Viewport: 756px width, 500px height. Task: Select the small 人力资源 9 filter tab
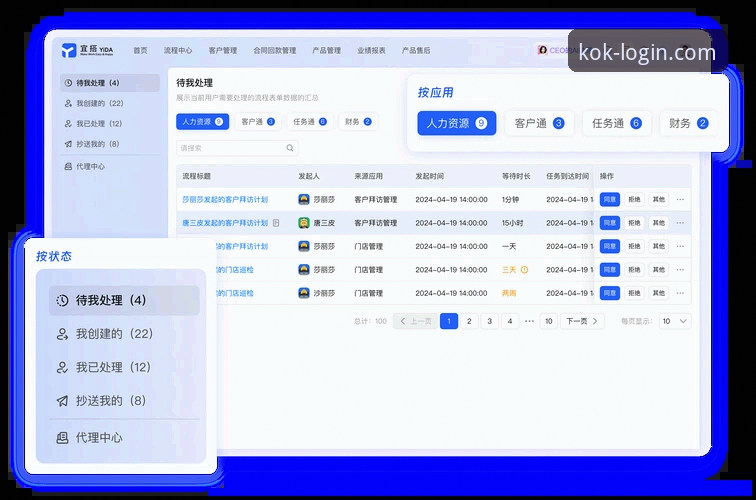pos(202,122)
